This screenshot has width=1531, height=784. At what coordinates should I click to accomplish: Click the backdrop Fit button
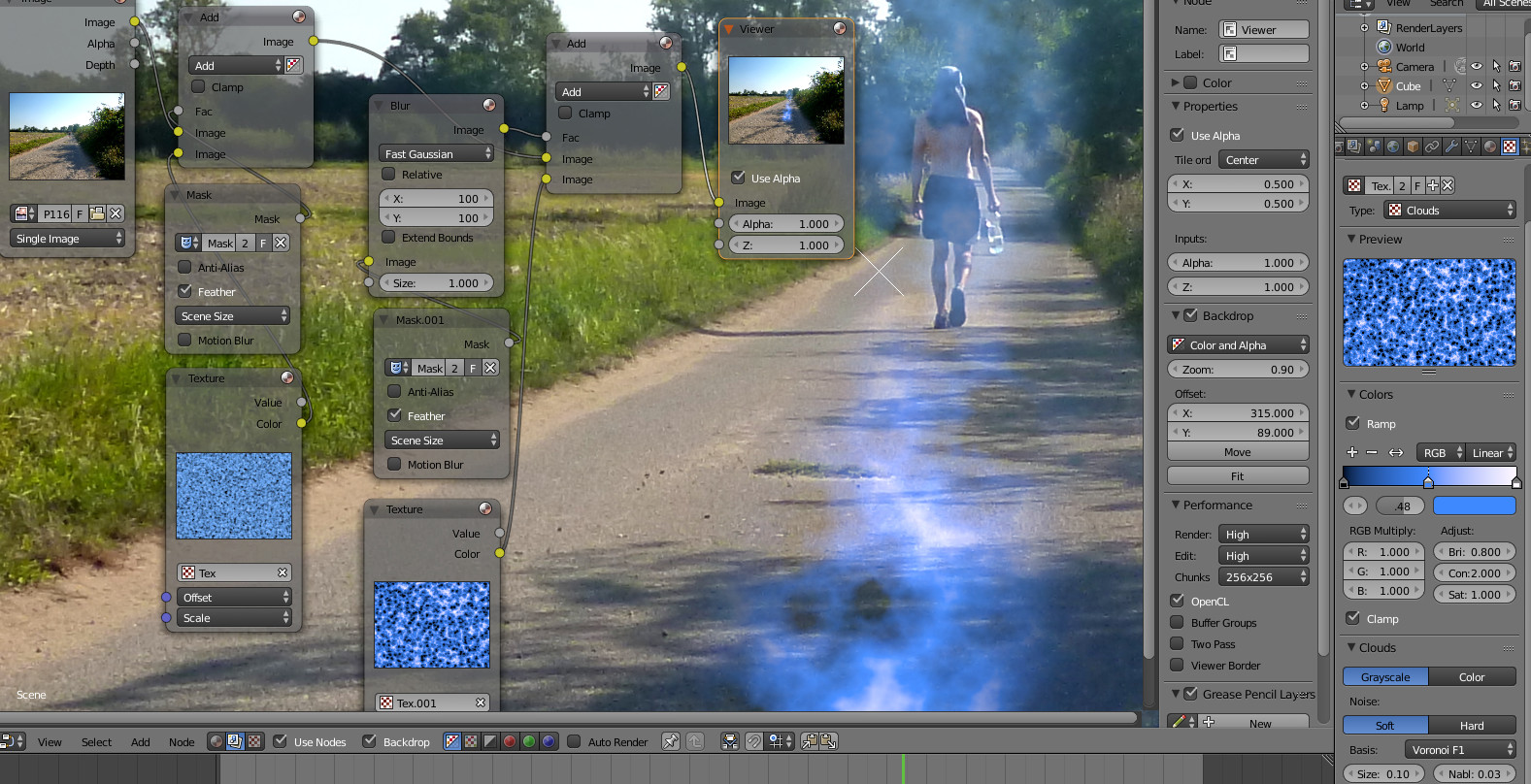pos(1238,476)
